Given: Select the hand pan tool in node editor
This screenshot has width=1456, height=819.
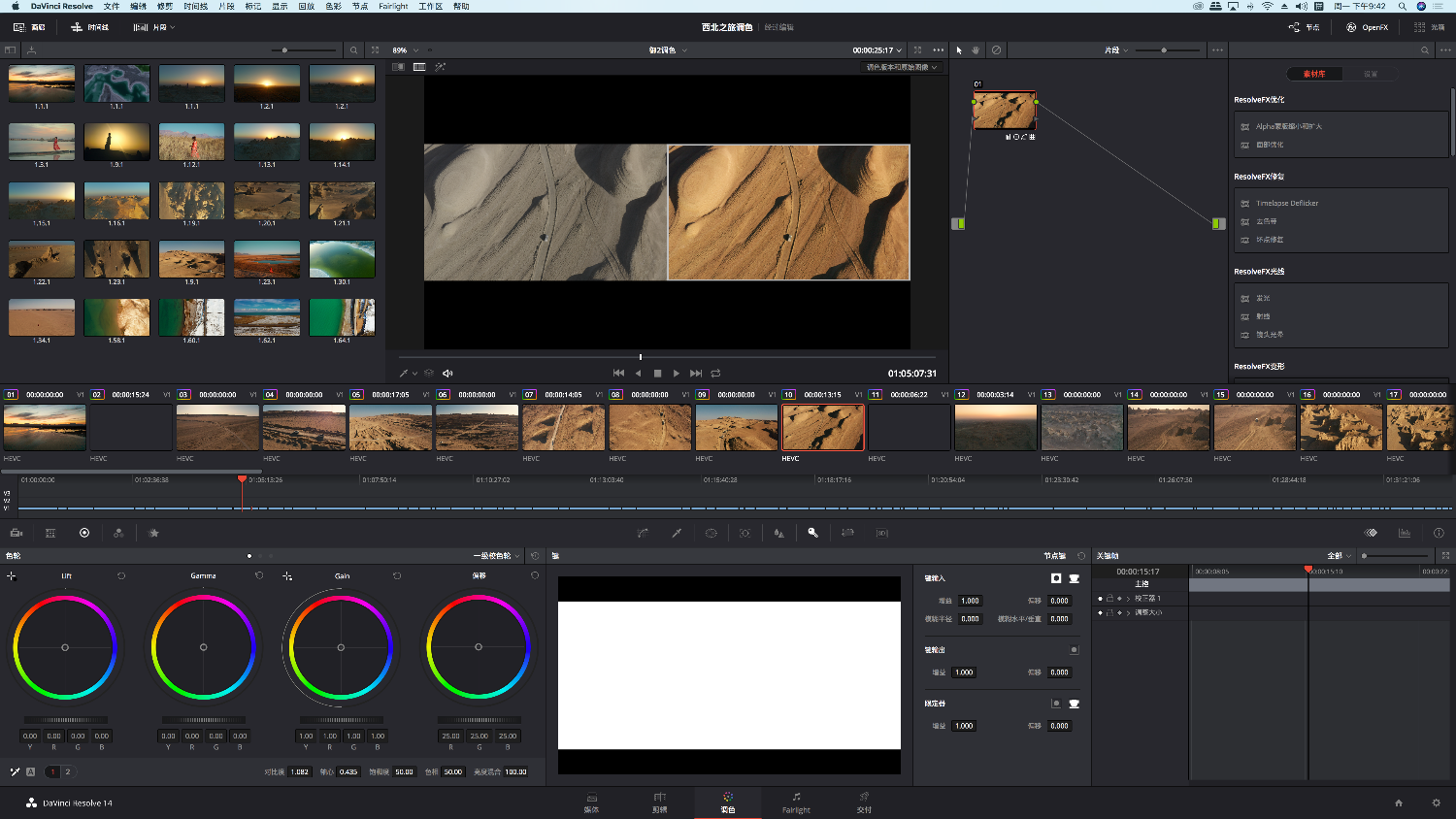Looking at the screenshot, I should point(976,50).
